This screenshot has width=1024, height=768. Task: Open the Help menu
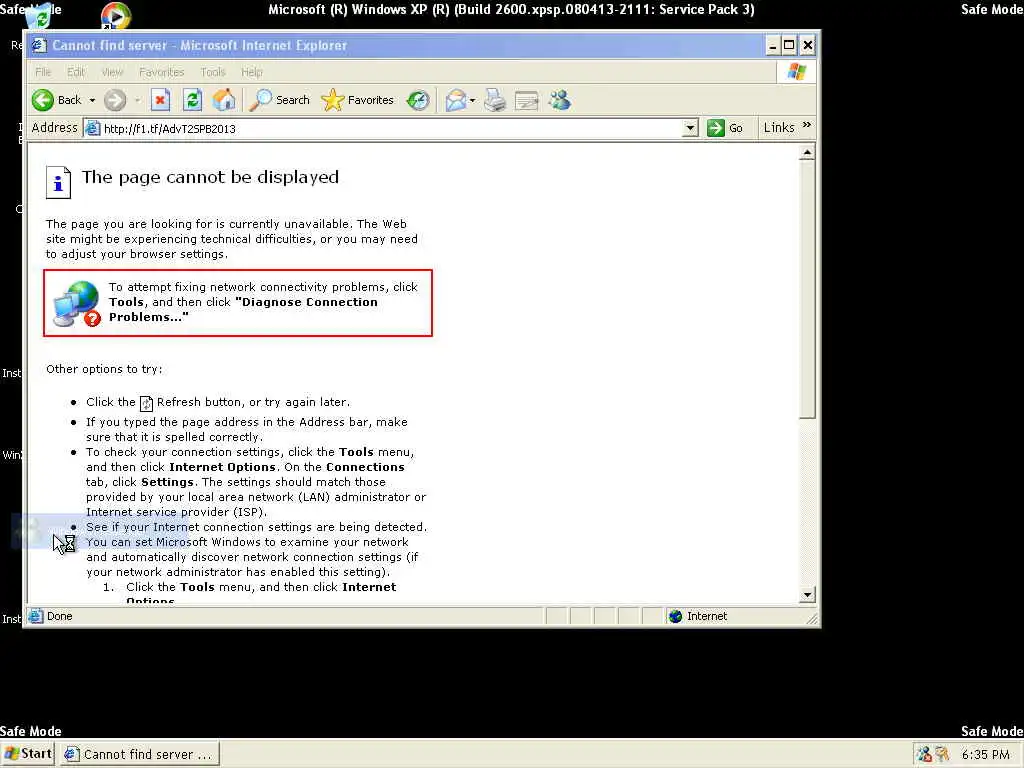pos(251,72)
